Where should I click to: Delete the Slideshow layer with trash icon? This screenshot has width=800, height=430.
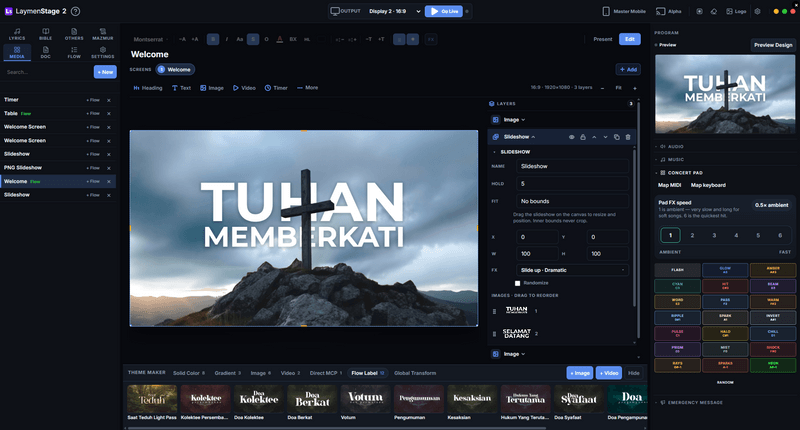(x=628, y=137)
